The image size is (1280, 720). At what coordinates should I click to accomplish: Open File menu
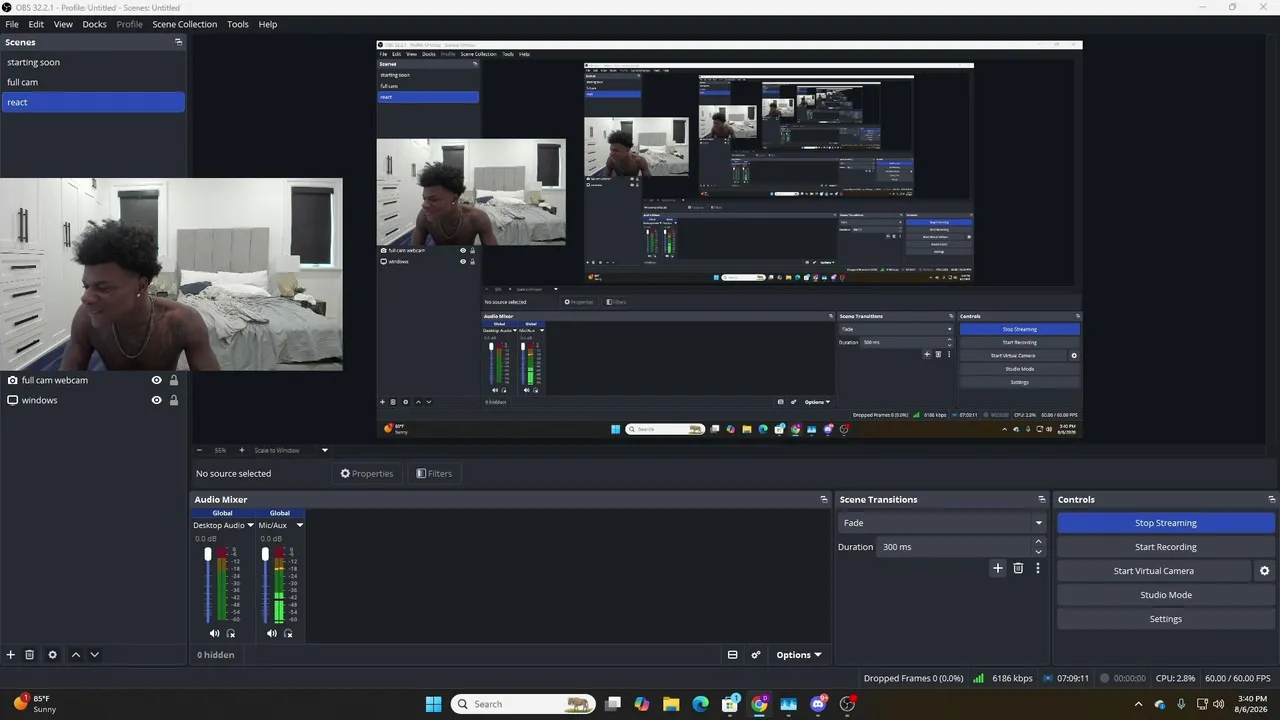(12, 24)
